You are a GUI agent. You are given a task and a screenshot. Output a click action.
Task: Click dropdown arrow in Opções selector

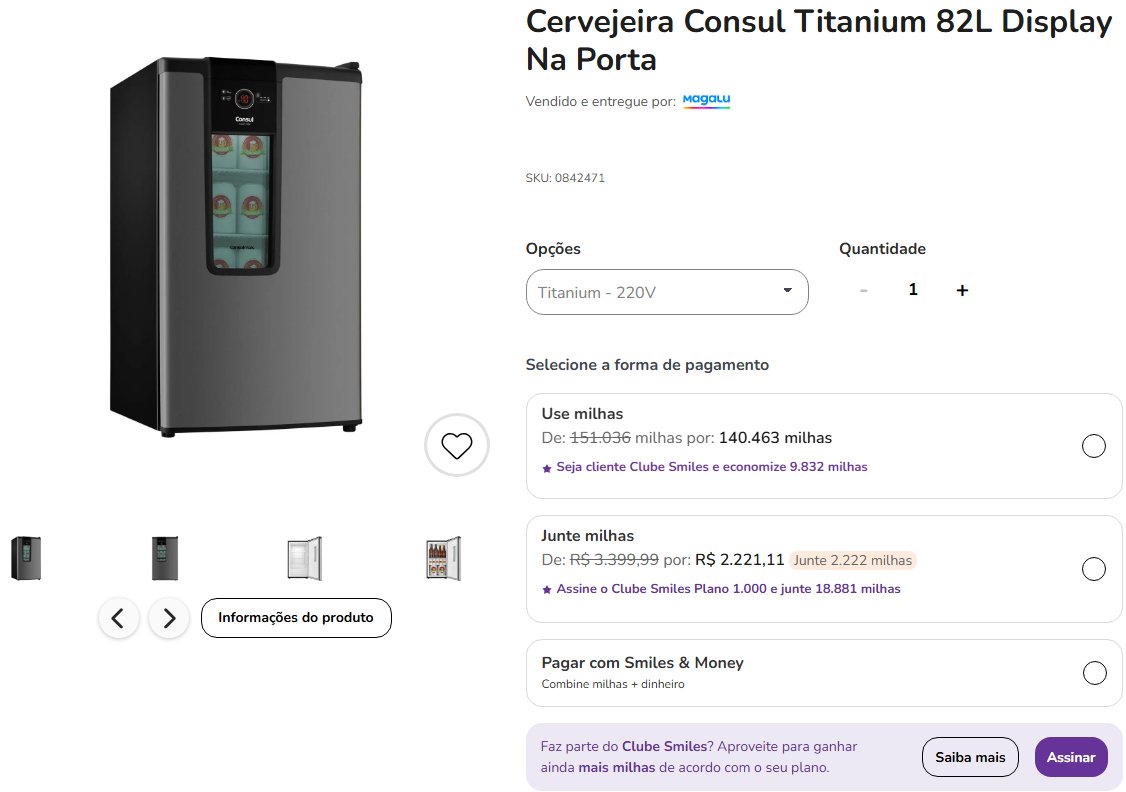pyautogui.click(x=788, y=291)
